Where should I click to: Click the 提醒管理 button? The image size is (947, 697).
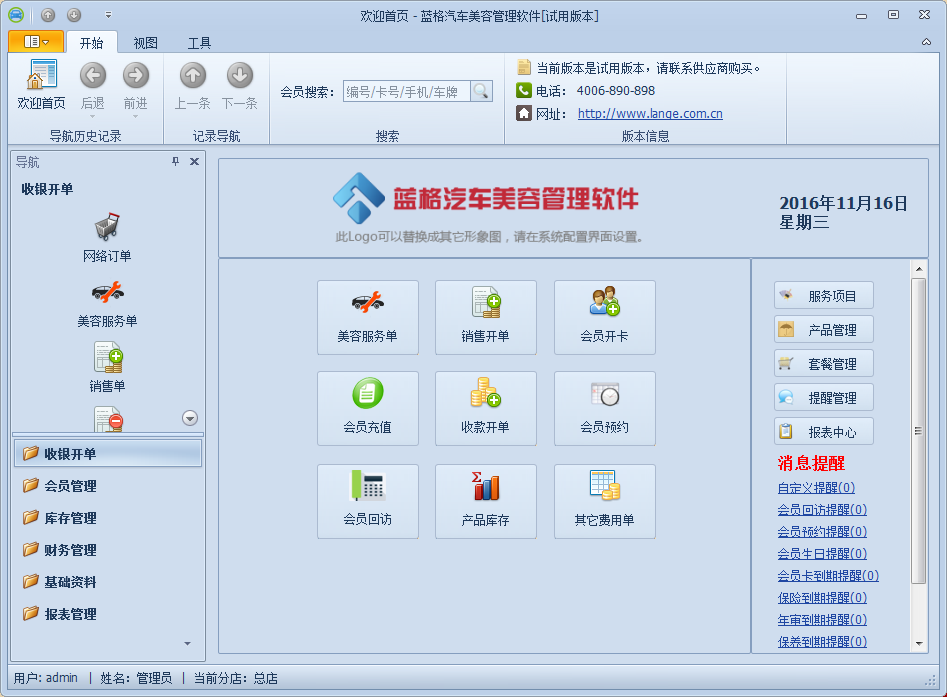tap(824, 397)
